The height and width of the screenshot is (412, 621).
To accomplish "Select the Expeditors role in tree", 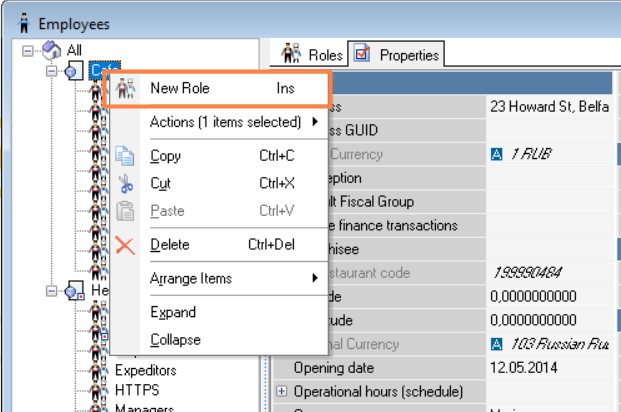I will pyautogui.click(x=146, y=370).
